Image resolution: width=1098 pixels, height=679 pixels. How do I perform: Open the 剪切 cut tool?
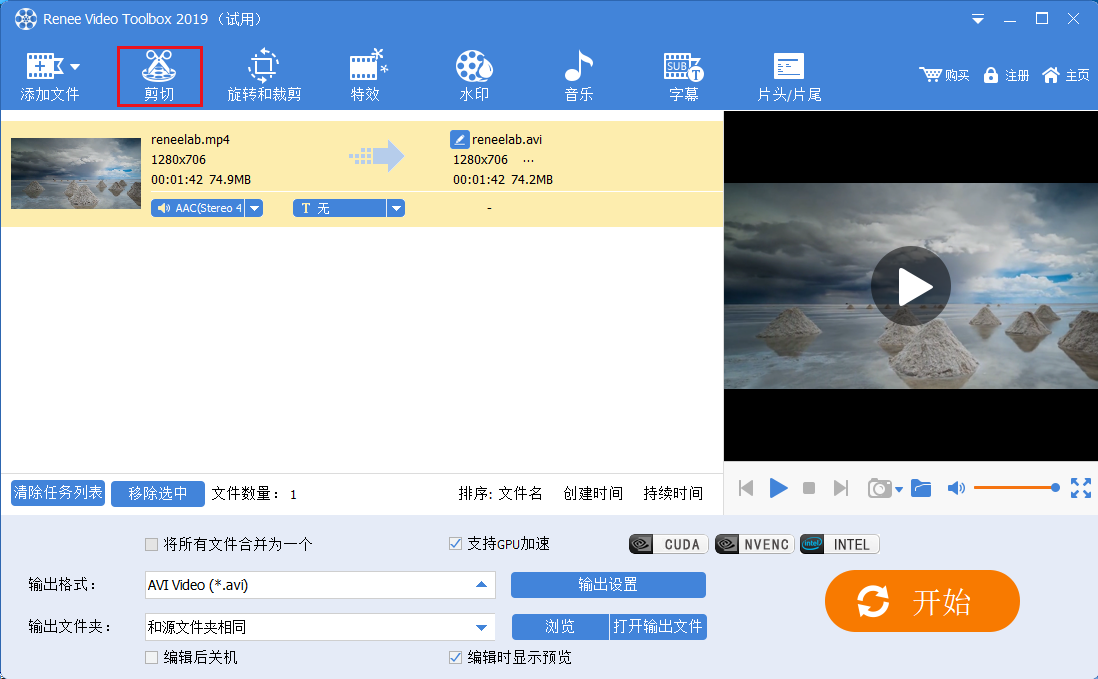click(159, 76)
